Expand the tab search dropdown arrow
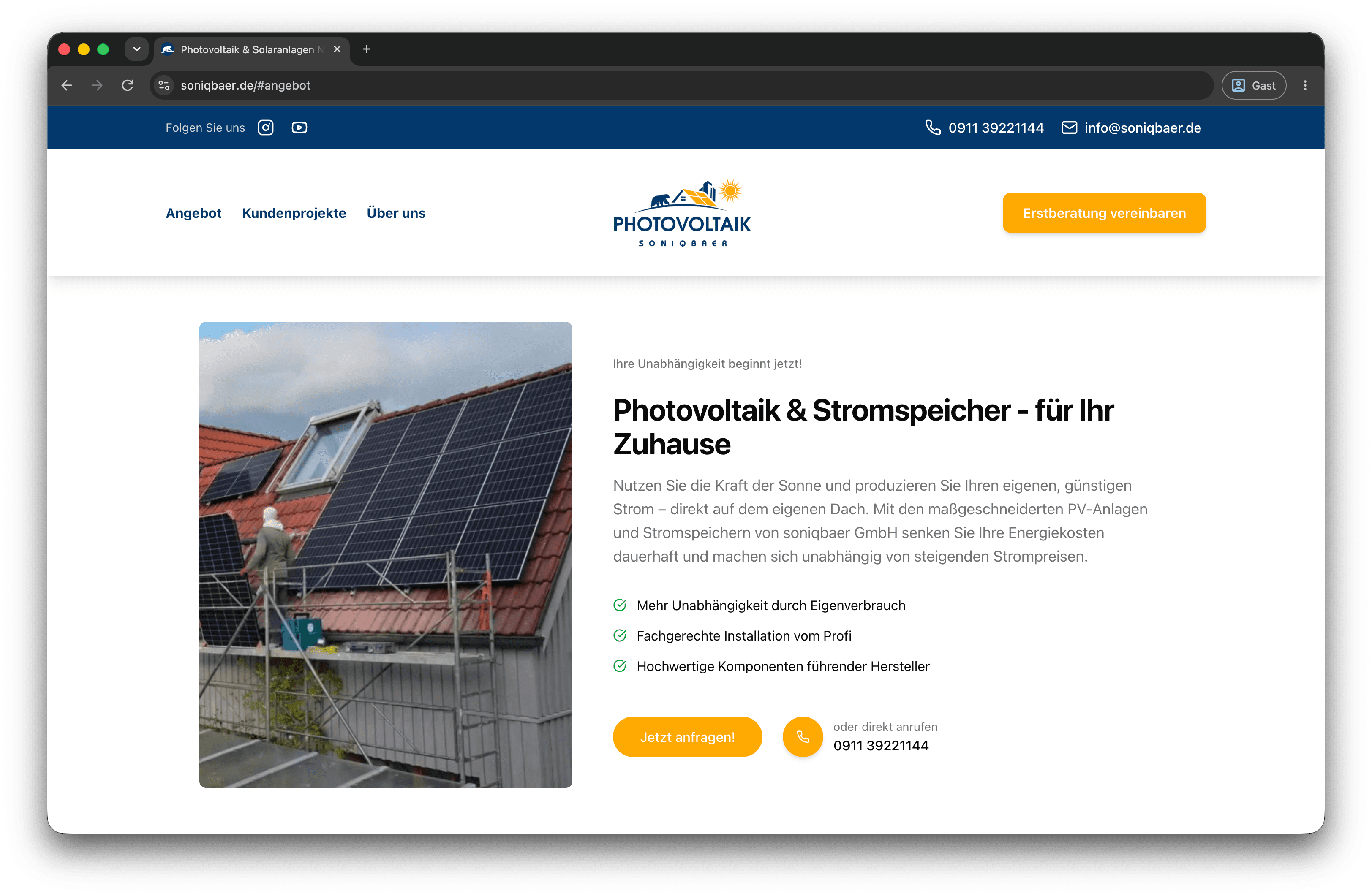The width and height of the screenshot is (1372, 896). [x=136, y=49]
